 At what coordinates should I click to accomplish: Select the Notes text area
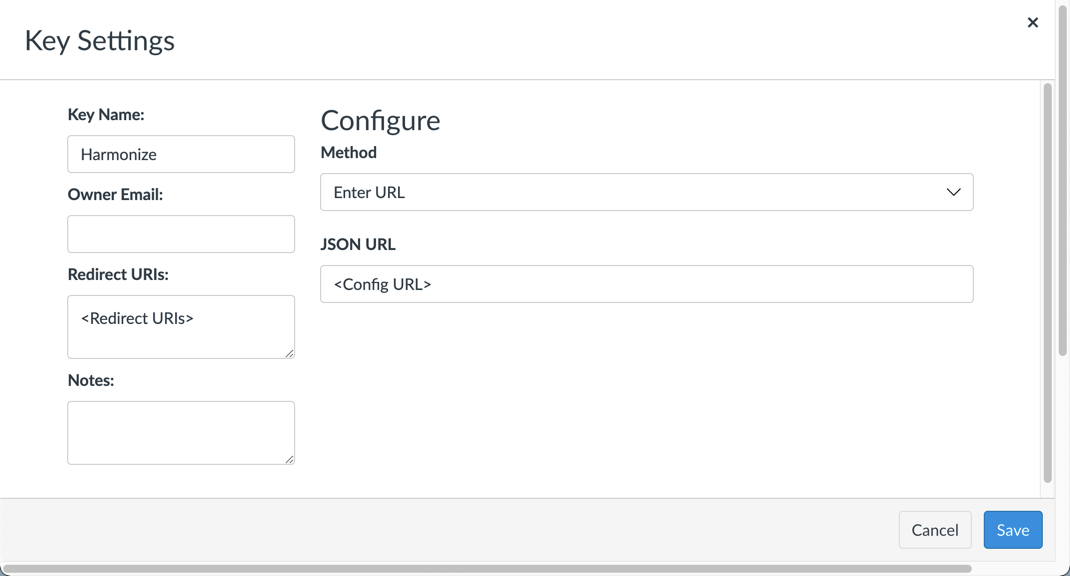click(180, 431)
